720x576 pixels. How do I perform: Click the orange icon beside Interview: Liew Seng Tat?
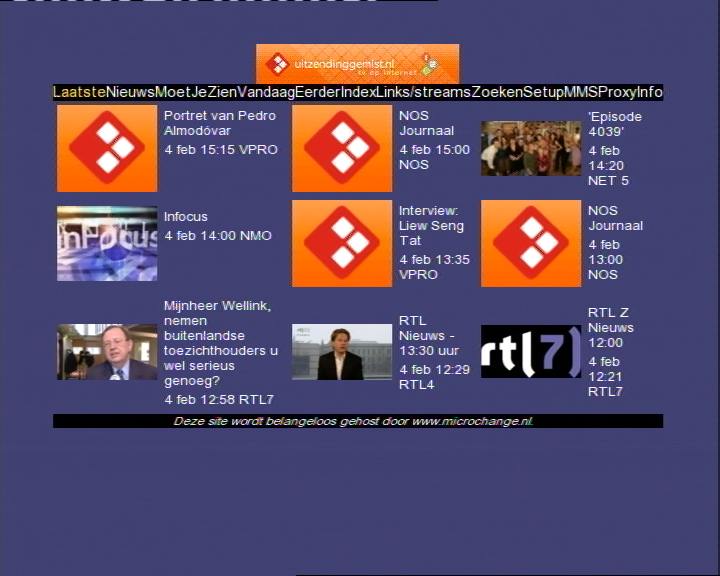tap(342, 243)
